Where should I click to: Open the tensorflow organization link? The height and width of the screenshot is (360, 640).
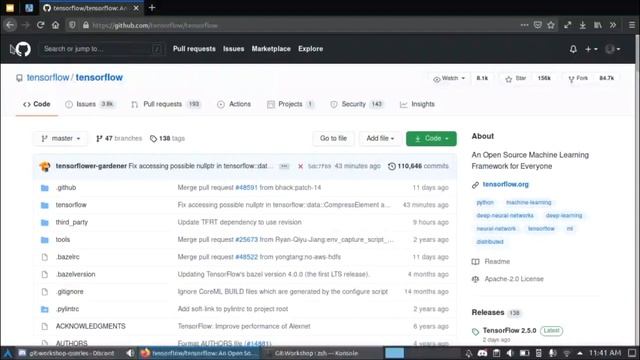point(48,78)
